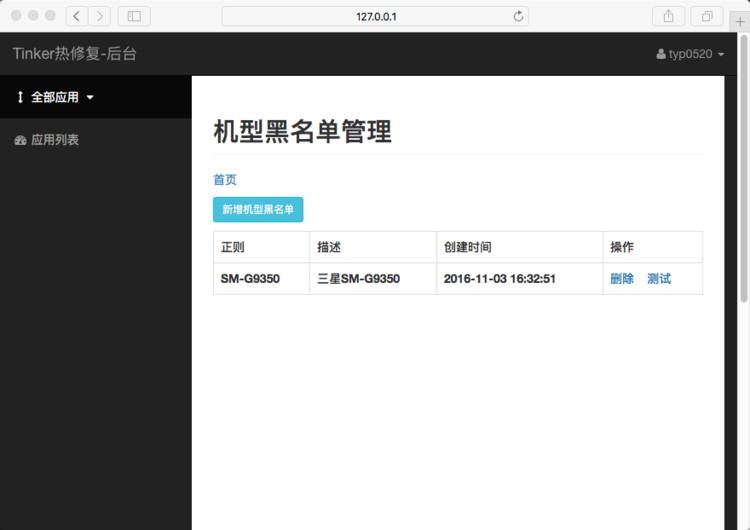Viewport: 750px width, 530px height.
Task: Click the Tinker热修复-后台 brand title
Action: point(75,54)
